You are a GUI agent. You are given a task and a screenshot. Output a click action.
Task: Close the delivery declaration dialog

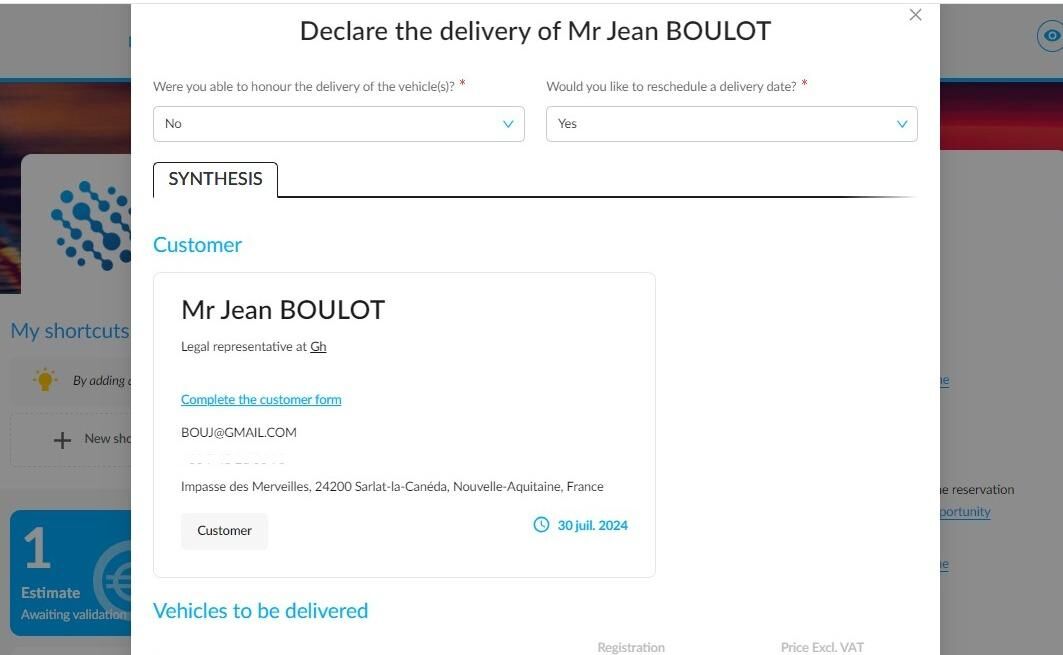point(915,15)
